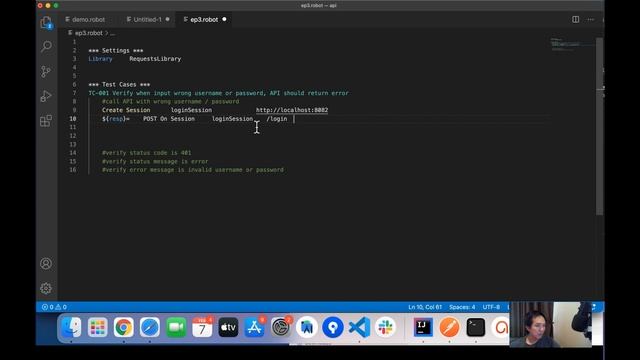Click the '/login' text on line 10

[277, 118]
